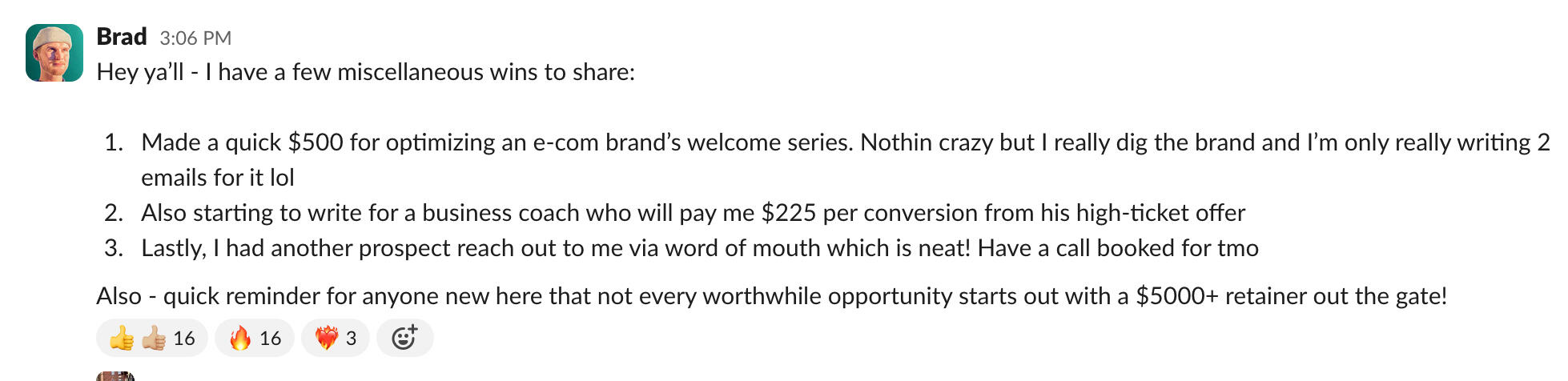Click the fire emoji icon
The image size is (1568, 381).
[x=239, y=339]
